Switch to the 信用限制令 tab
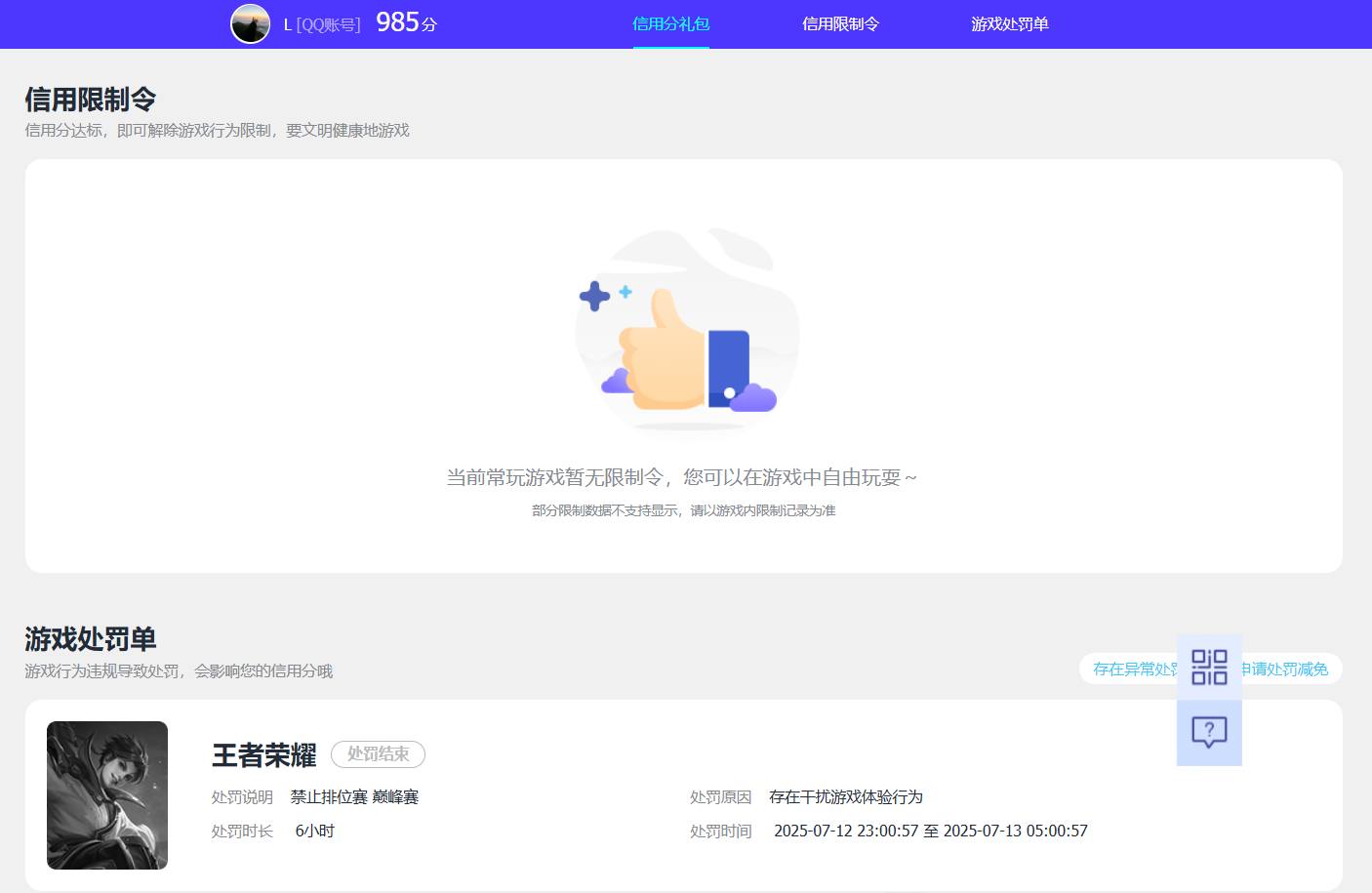 click(840, 24)
